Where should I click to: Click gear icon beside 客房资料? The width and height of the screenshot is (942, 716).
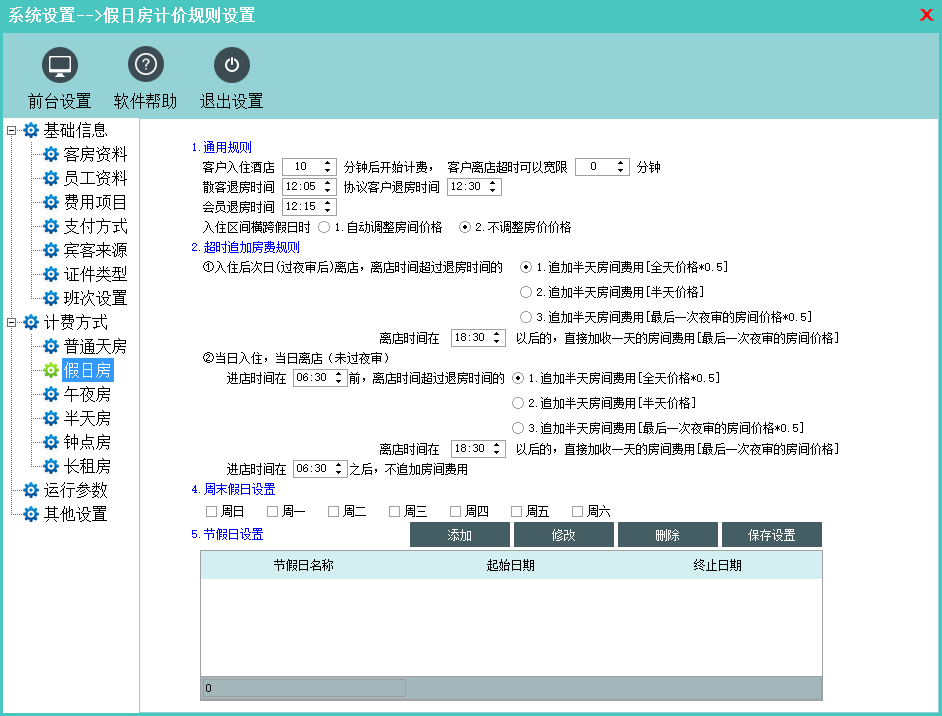point(51,155)
